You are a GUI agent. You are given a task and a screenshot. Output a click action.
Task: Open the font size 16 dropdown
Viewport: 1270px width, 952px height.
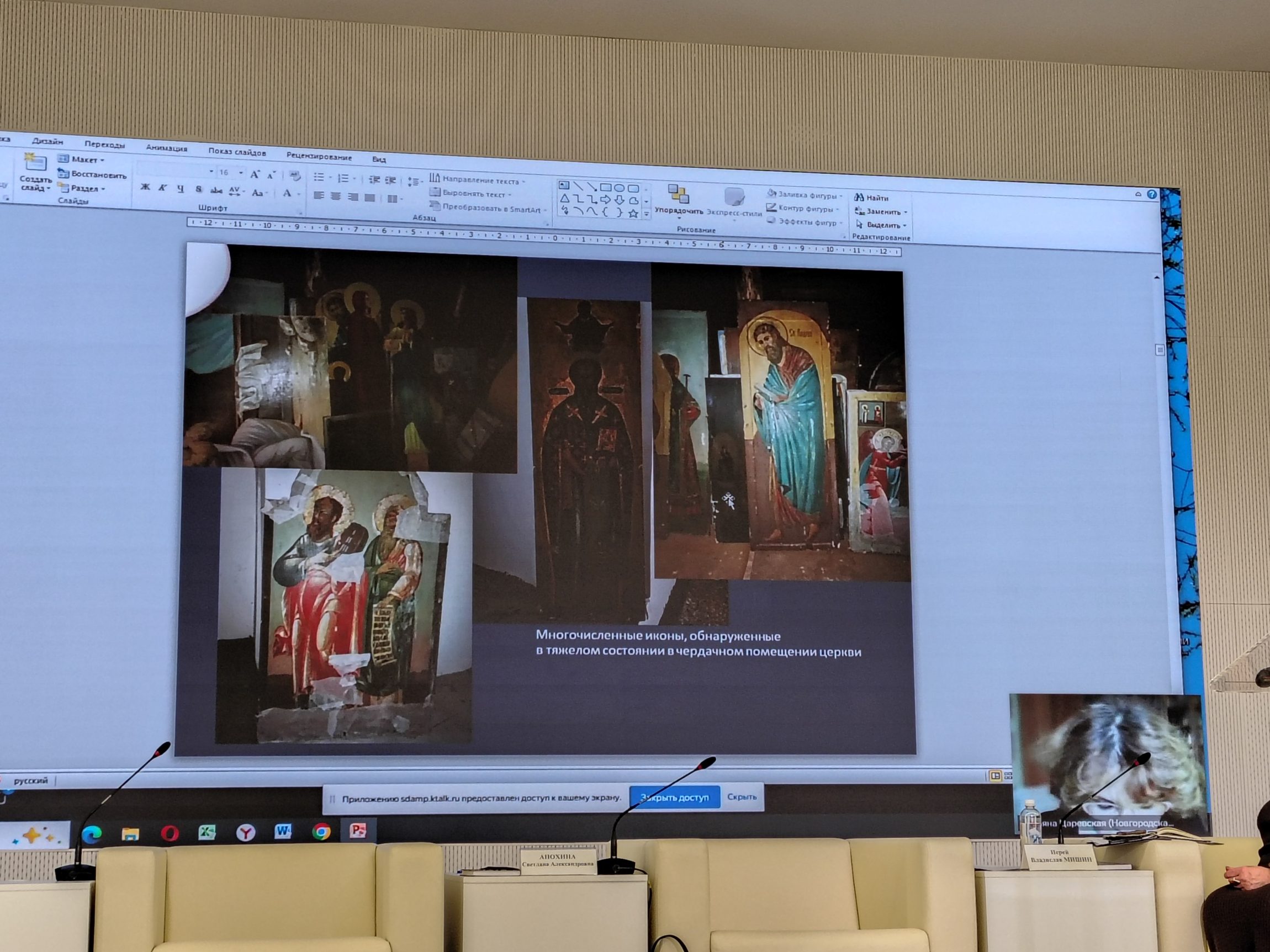point(241,173)
